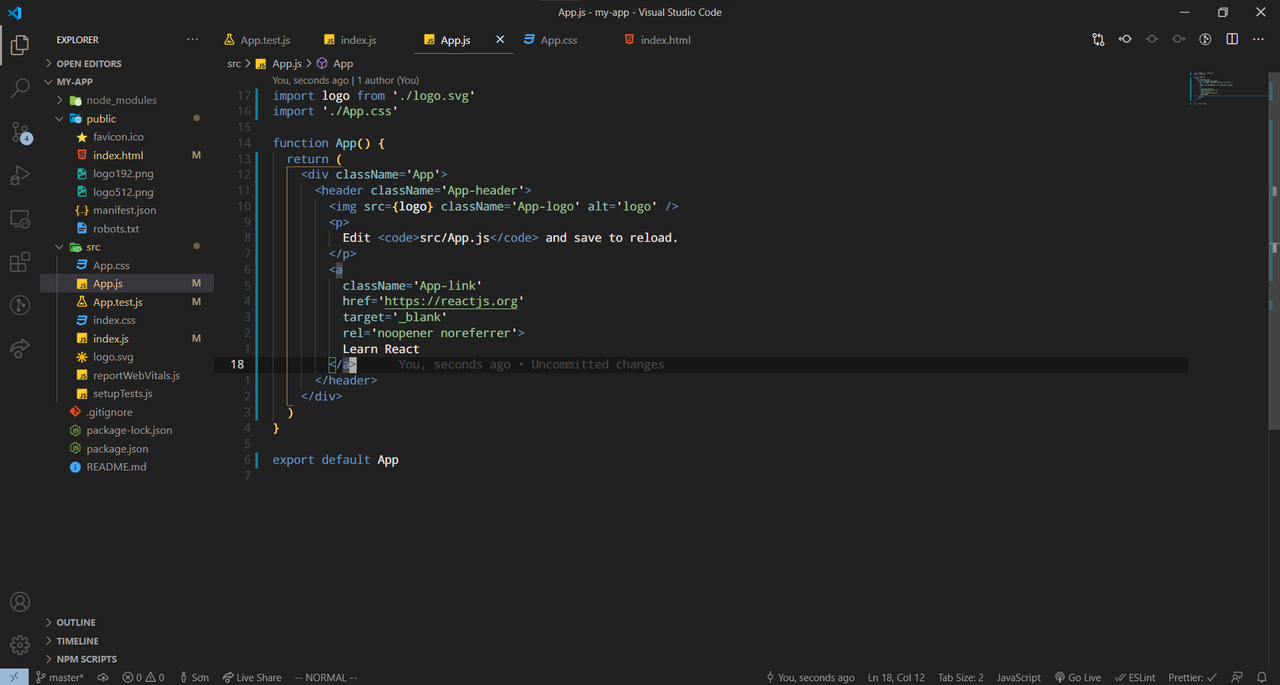Open Explorer views and more actions ellipsis
This screenshot has height=685, width=1280.
[193, 40]
